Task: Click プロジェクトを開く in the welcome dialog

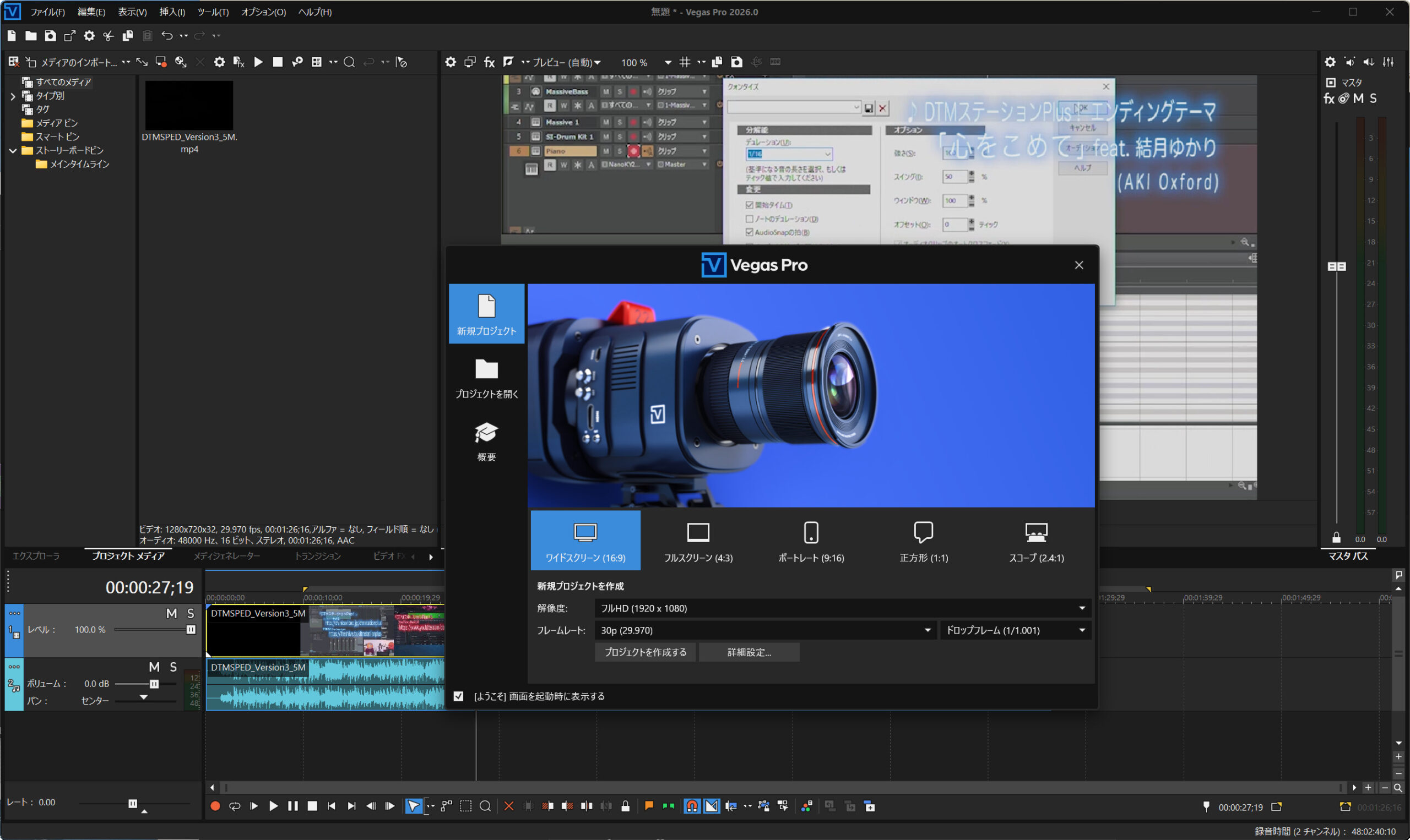Action: click(486, 378)
